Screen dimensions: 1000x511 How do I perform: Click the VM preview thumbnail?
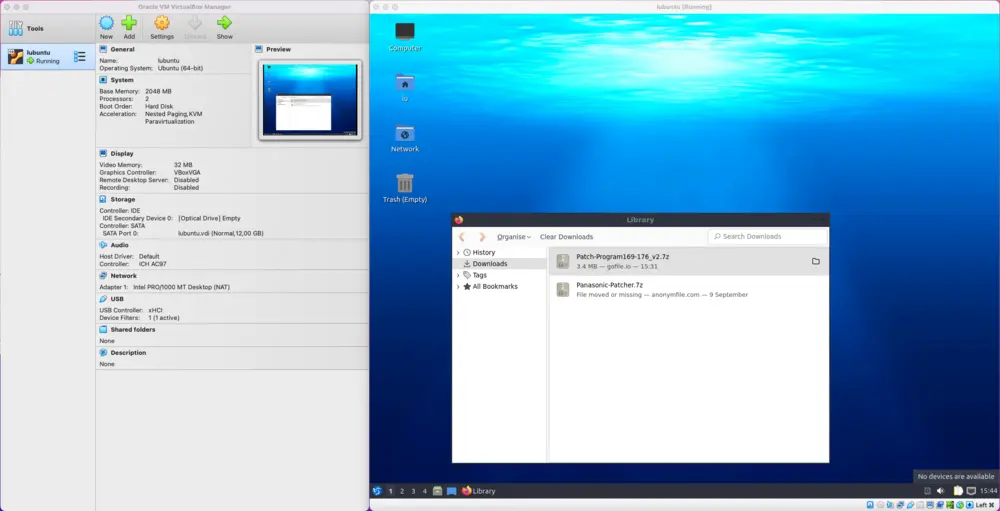pyautogui.click(x=310, y=100)
